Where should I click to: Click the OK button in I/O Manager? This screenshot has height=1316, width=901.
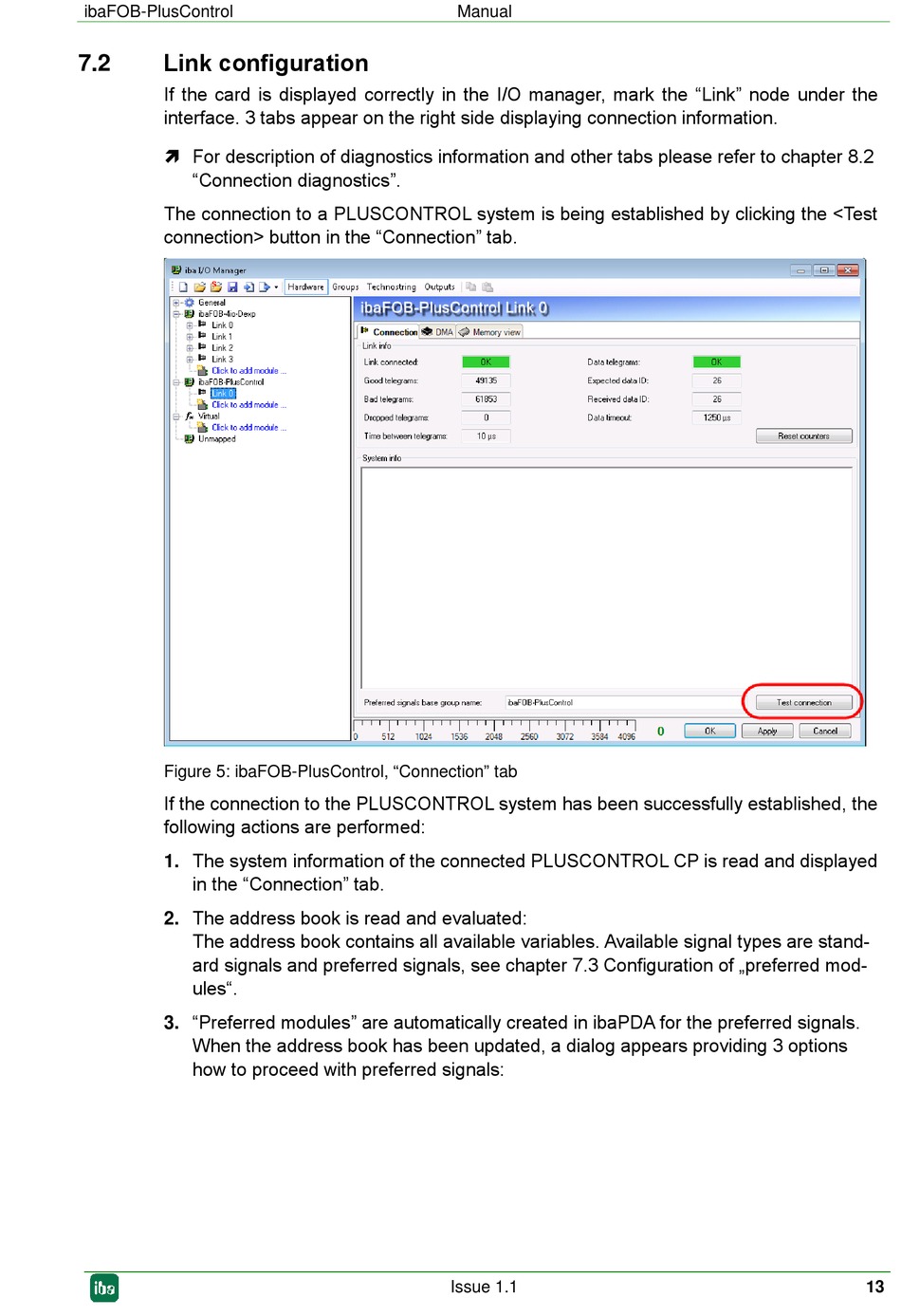(709, 732)
